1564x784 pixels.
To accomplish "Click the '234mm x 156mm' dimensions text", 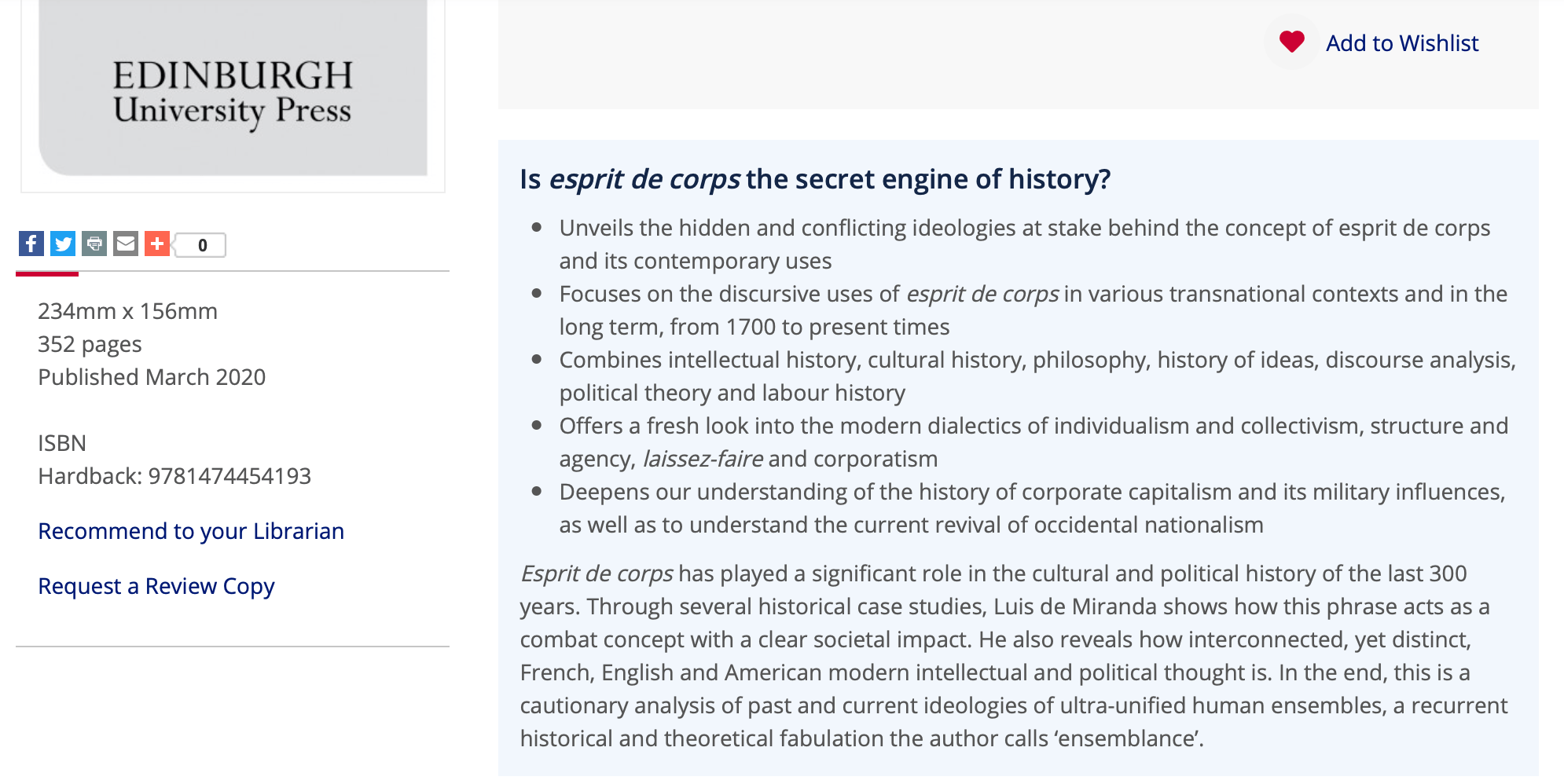I will [x=127, y=311].
